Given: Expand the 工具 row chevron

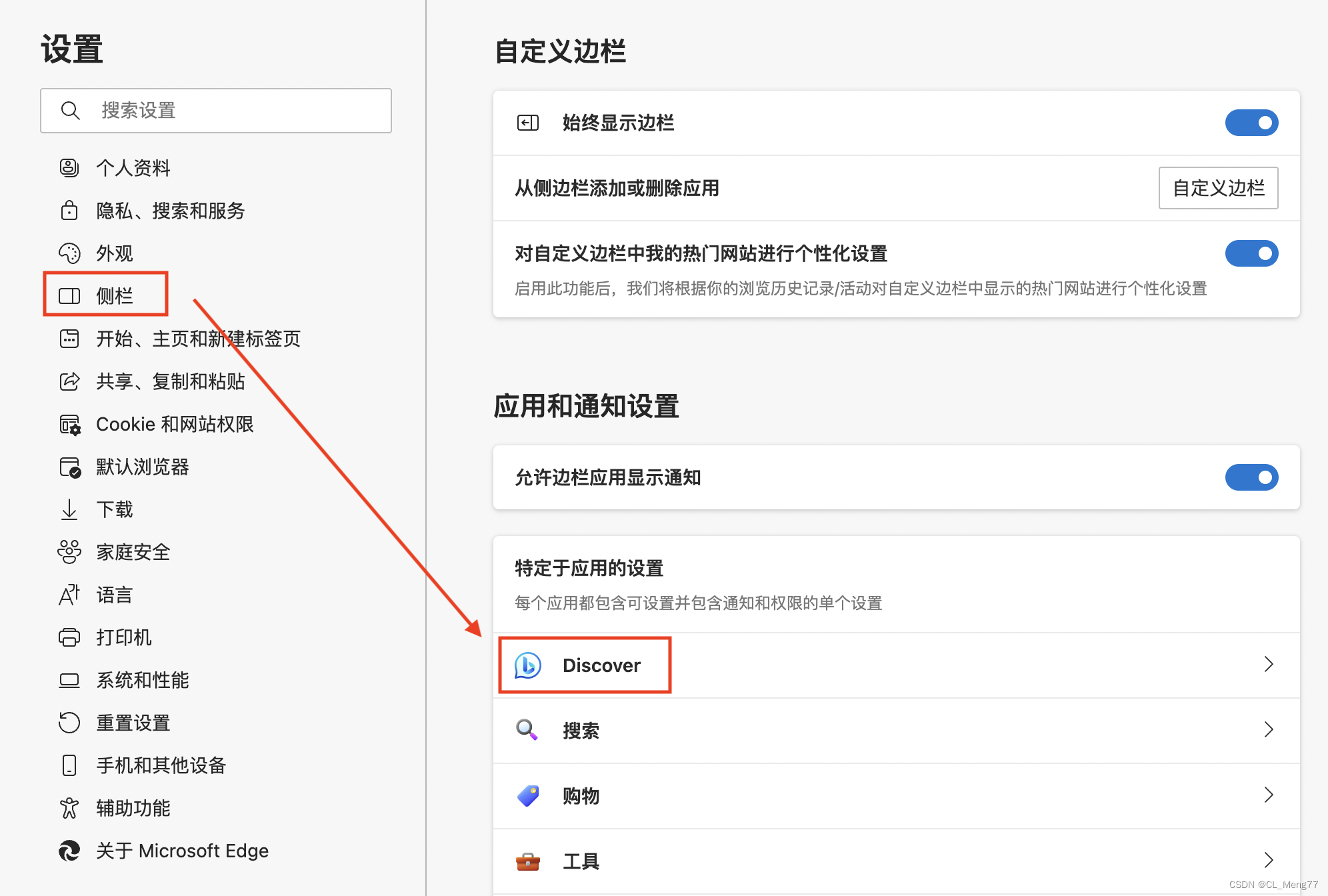Looking at the screenshot, I should pos(1269,861).
